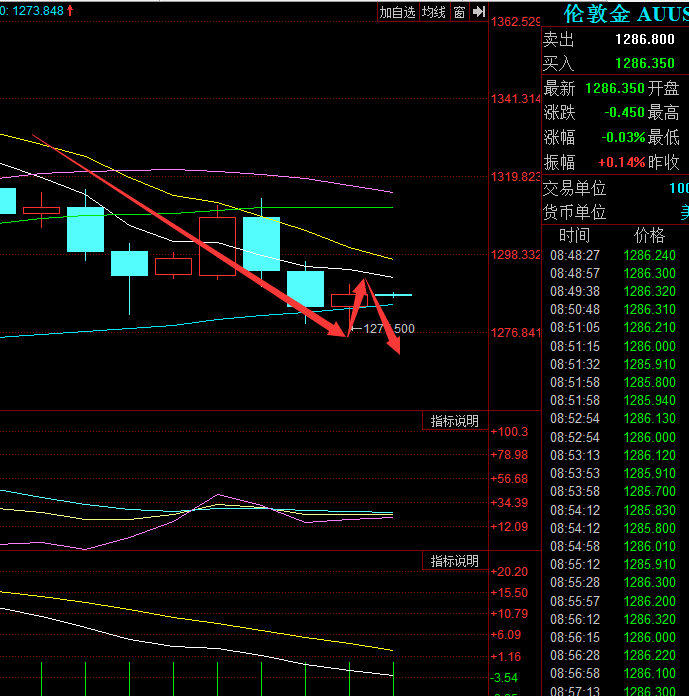689x696 pixels.
Task: Click the 涨跌 change value -0.450
Action: tap(624, 112)
